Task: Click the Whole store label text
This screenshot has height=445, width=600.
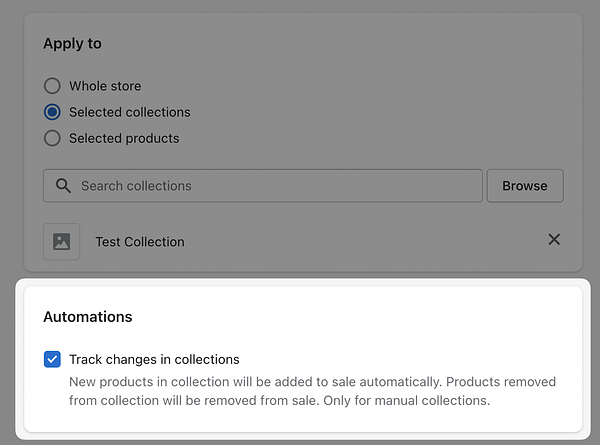Action: click(x=105, y=86)
